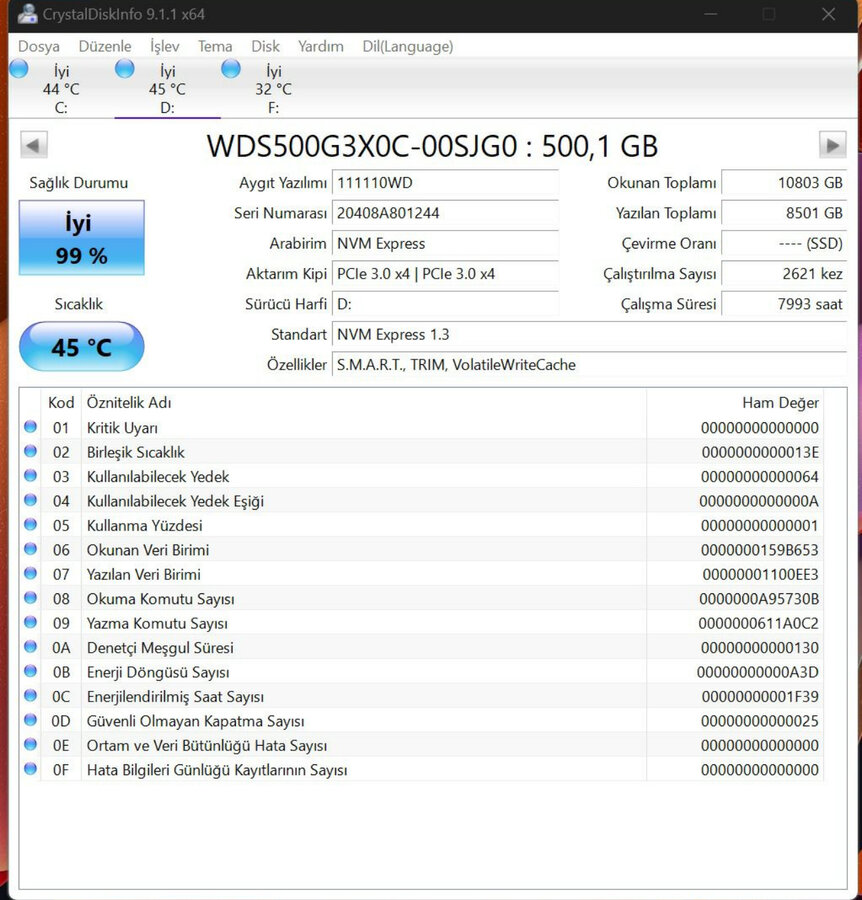This screenshot has width=862, height=900.
Task: Click the CrystalDiskInfo app icon in title bar
Action: (x=27, y=14)
